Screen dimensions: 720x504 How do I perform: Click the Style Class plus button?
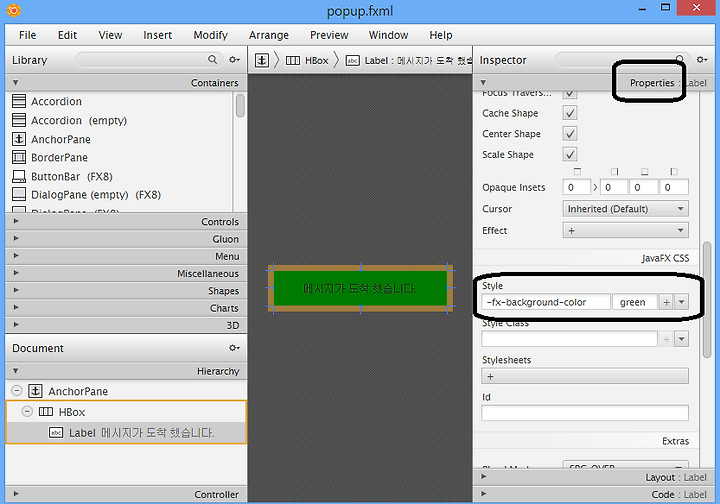coord(666,339)
